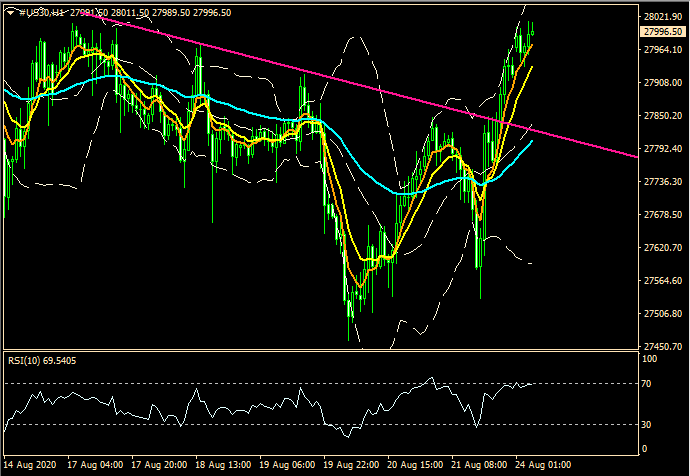The image size is (690, 476).
Task: Click the 14 Aug 2020 date label
Action: click(30, 466)
